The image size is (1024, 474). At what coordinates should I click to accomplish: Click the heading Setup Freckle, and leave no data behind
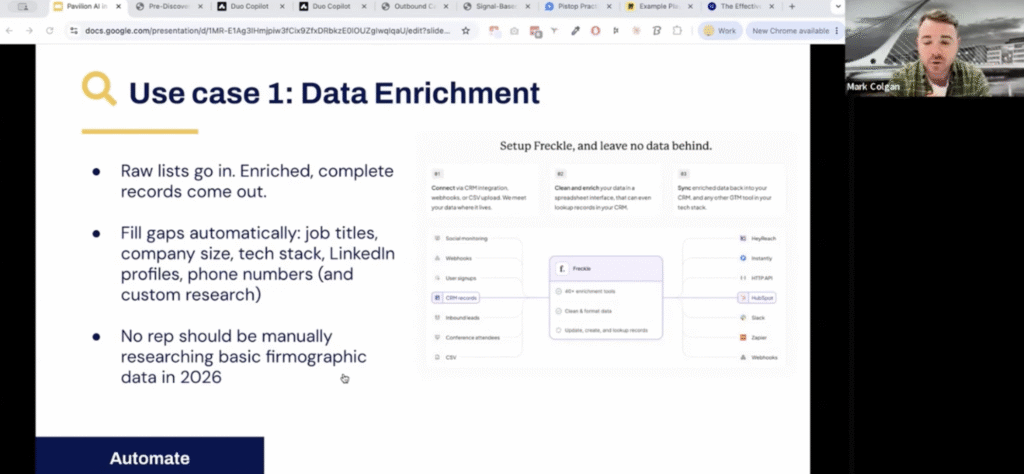(x=605, y=146)
